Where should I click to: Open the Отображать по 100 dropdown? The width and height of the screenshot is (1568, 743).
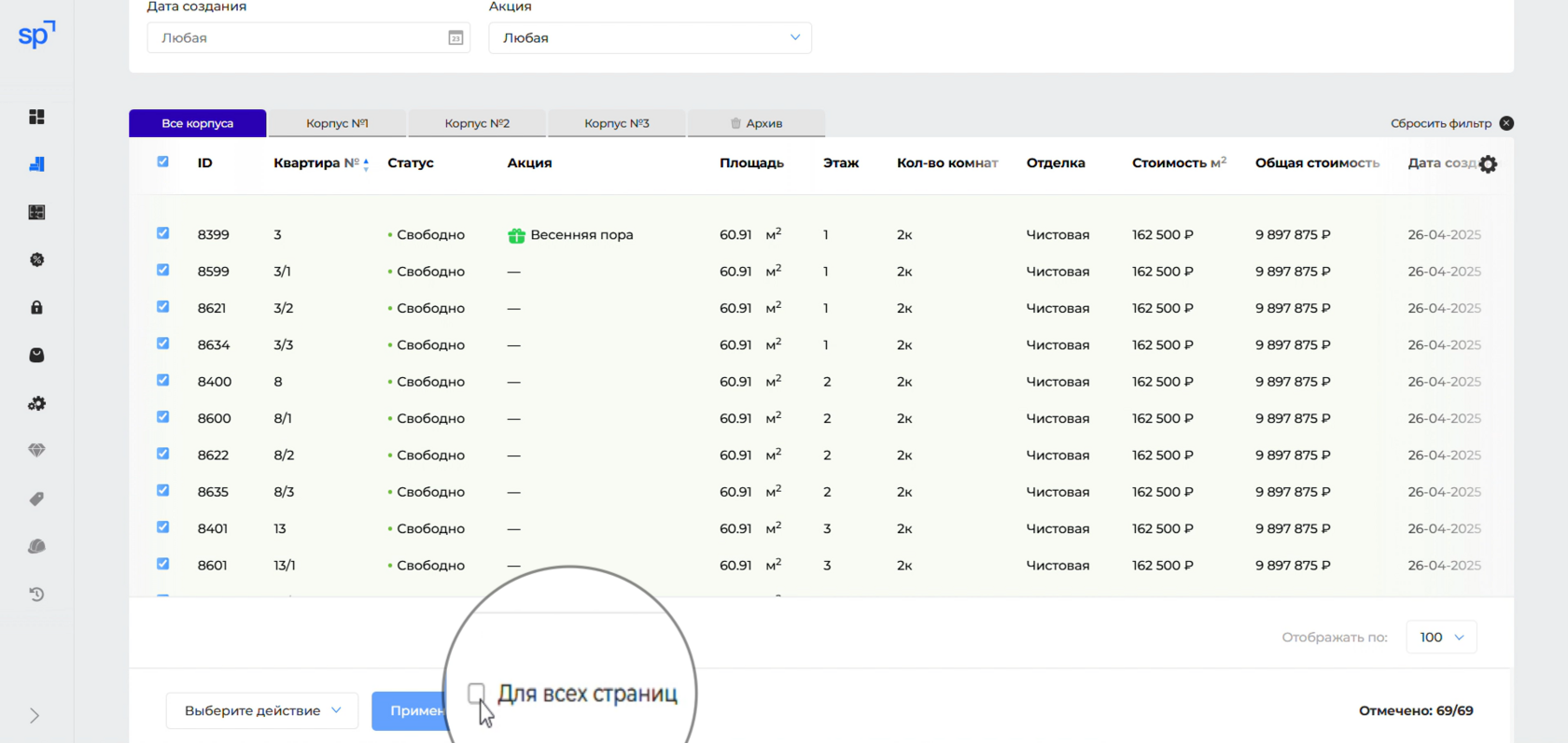coord(1441,637)
